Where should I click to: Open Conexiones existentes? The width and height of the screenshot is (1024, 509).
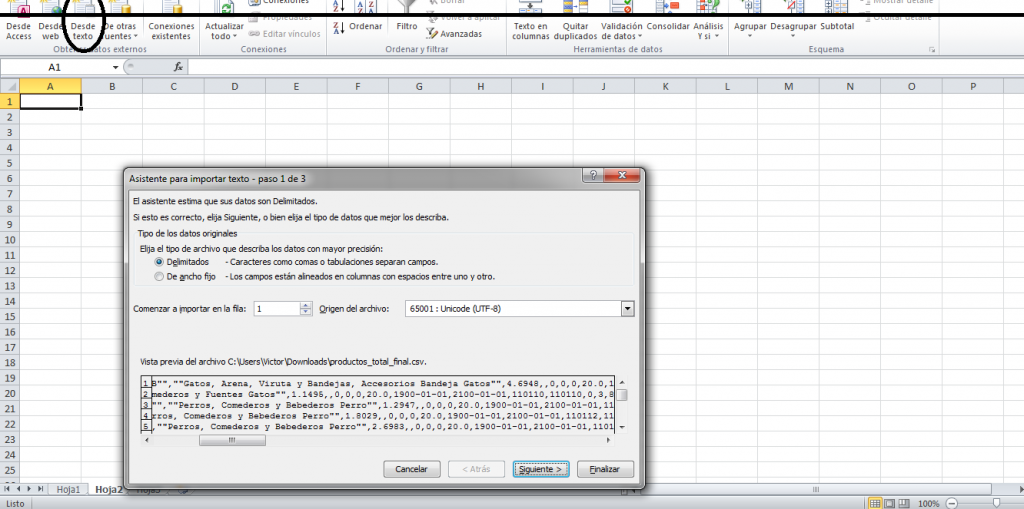click(171, 24)
